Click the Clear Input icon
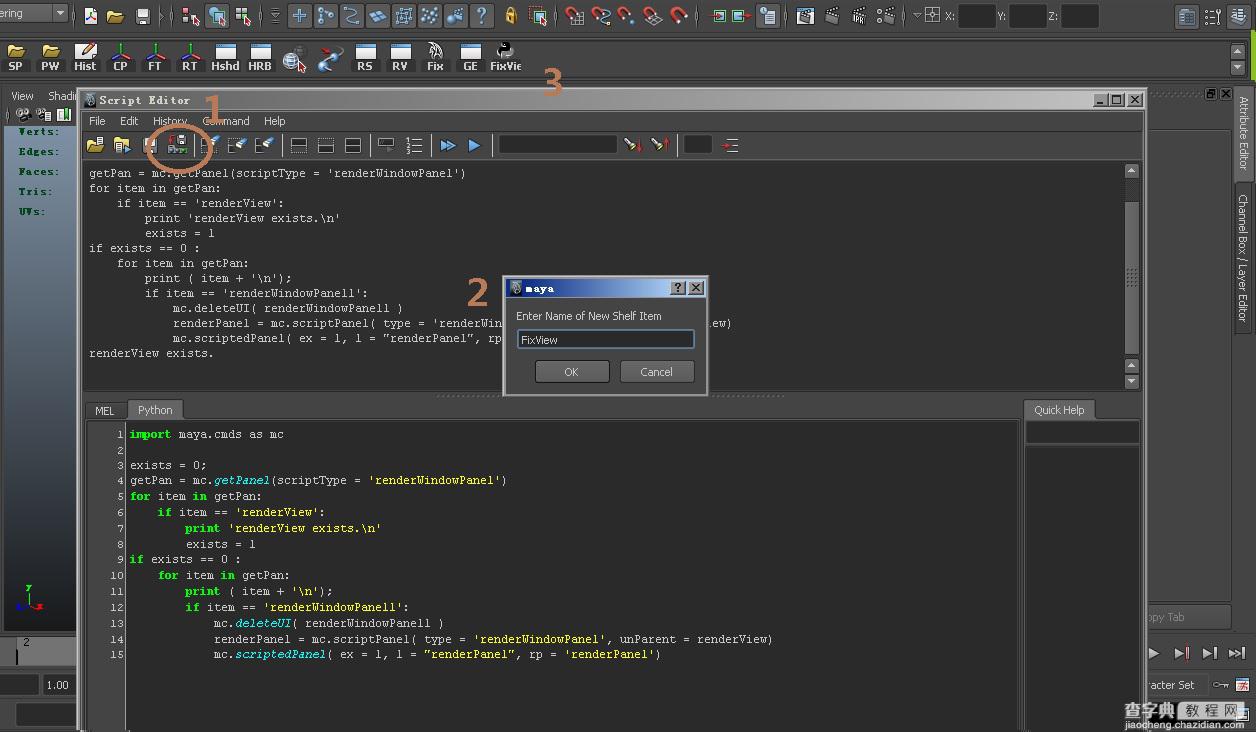This screenshot has width=1256, height=732. pos(237,146)
